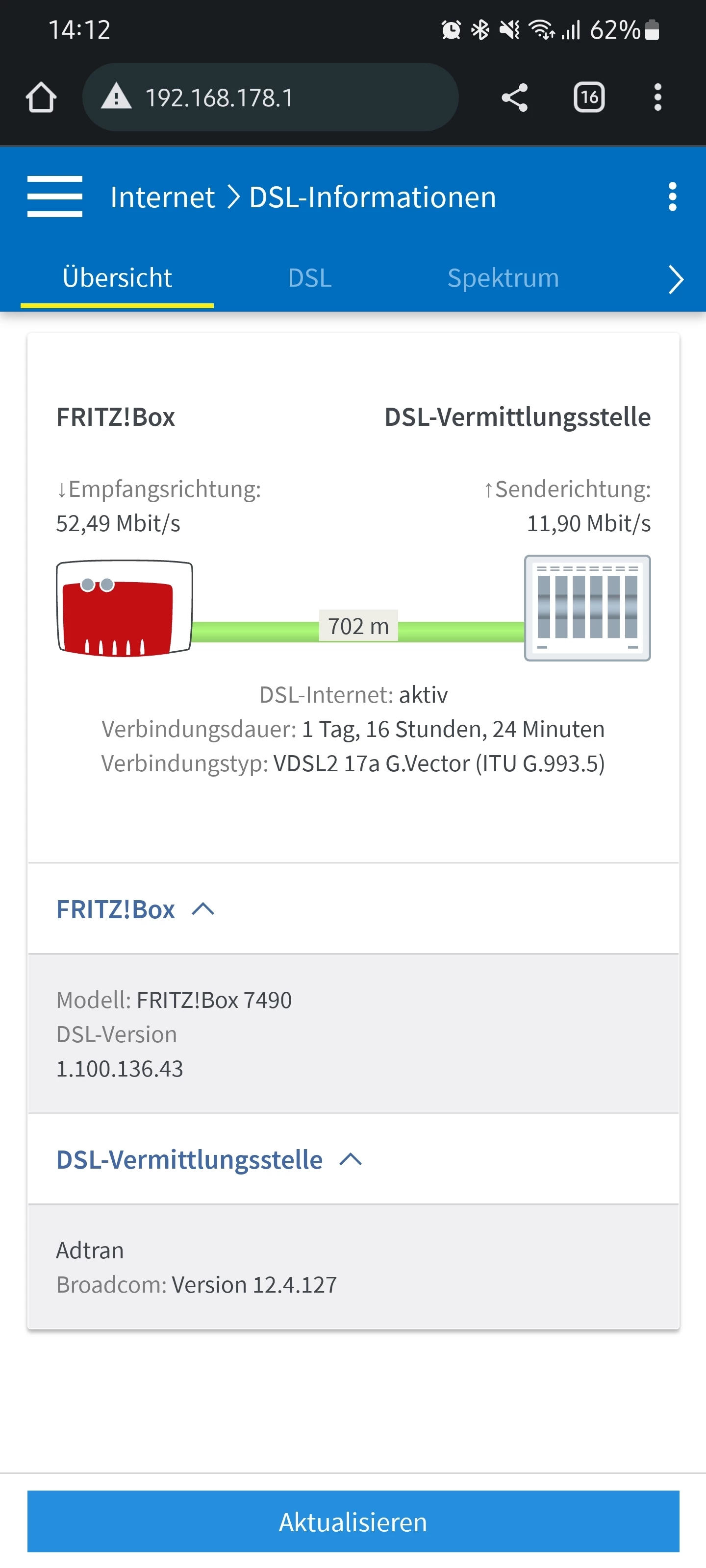This screenshot has width=706, height=1568.
Task: Tap the share icon in browser toolbar
Action: click(514, 98)
